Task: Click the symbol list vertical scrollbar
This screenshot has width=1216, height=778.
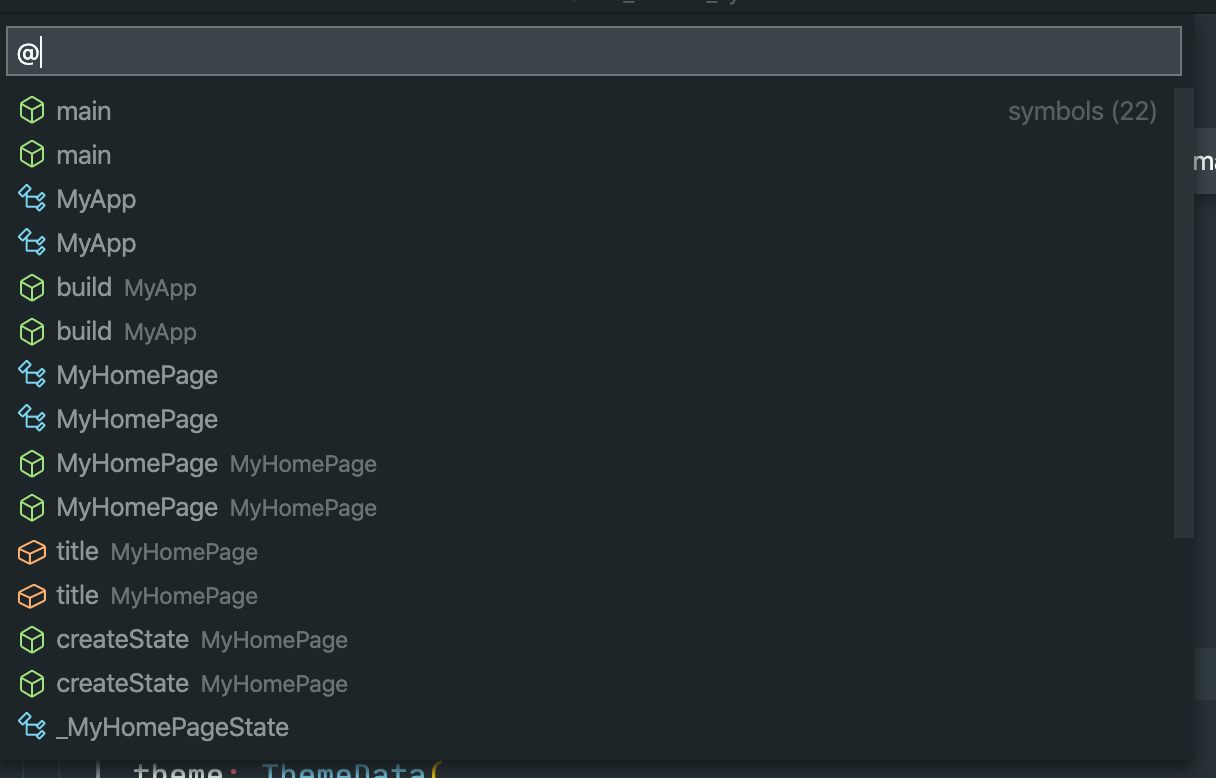Action: [1184, 312]
